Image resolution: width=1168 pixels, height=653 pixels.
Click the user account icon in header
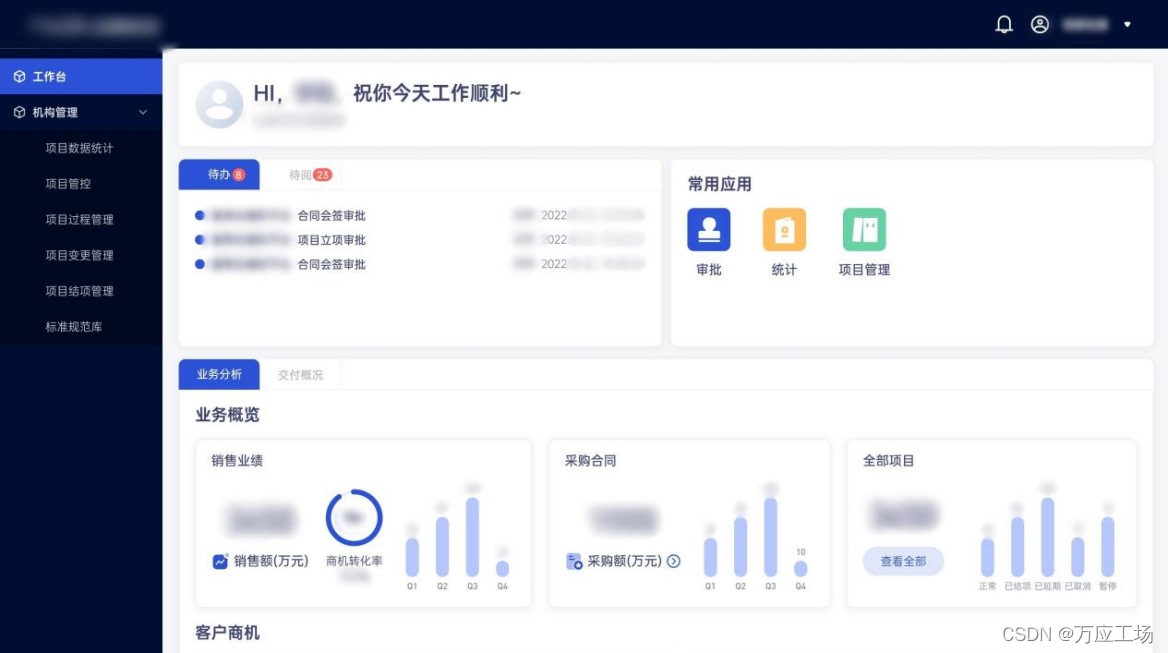[1039, 25]
